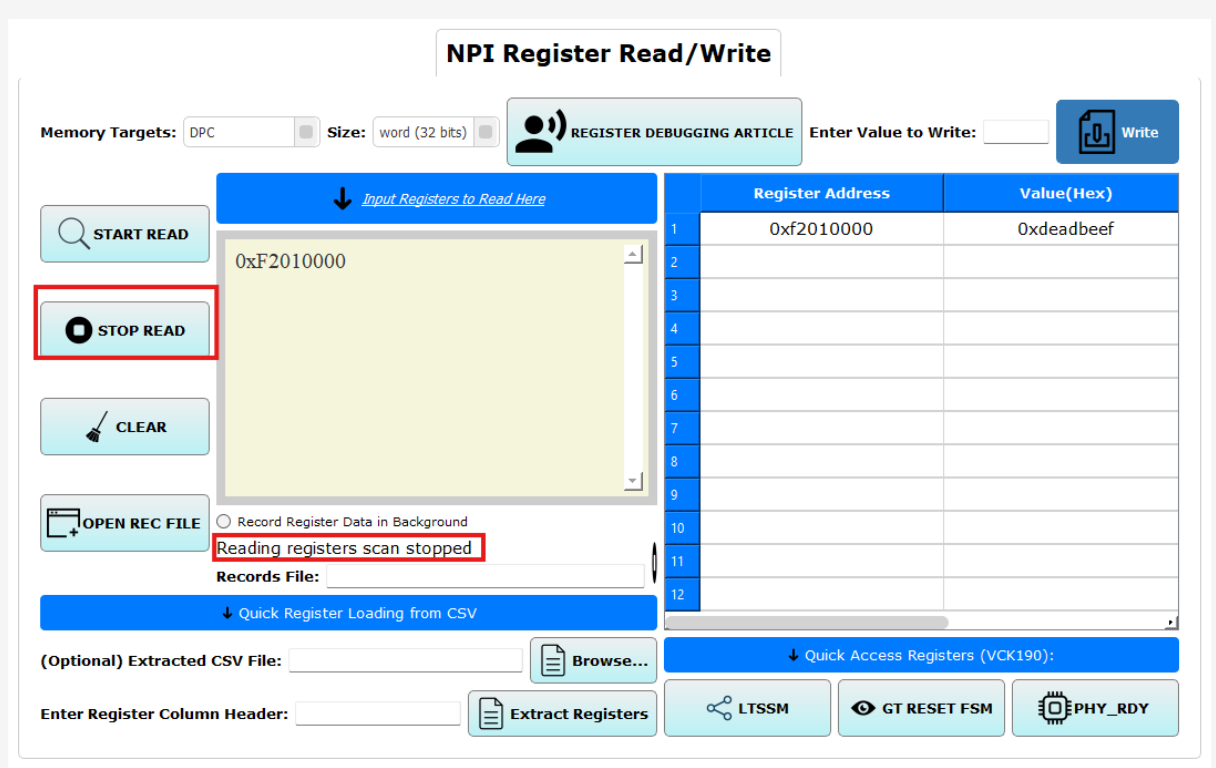Screen dimensions: 1216x768
Task: Click the LTSSM quick access label
Action: coord(764,708)
